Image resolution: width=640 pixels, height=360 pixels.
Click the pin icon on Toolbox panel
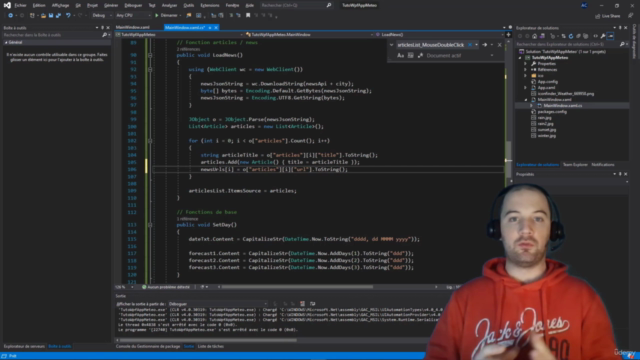(102, 28)
